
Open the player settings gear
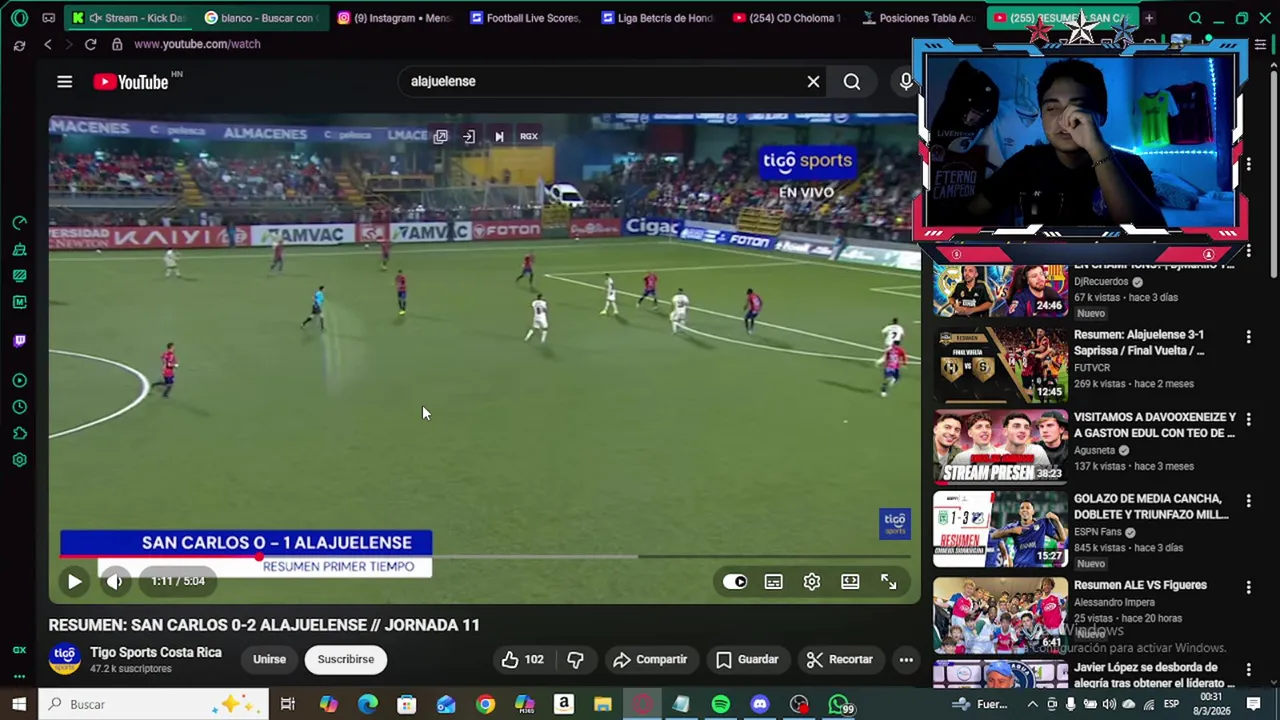point(812,582)
